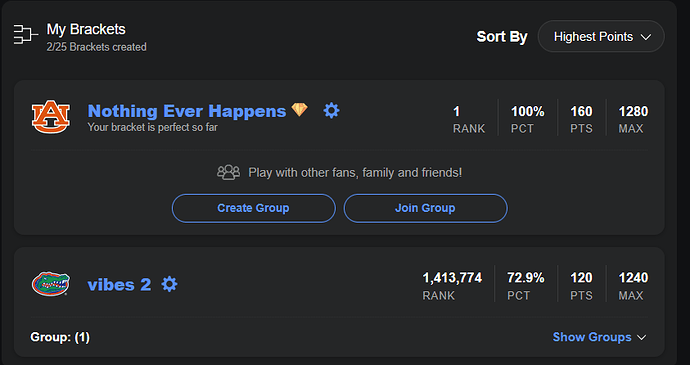Image resolution: width=690 pixels, height=365 pixels.
Task: Click the My Brackets bracket icon
Action: pyautogui.click(x=26, y=34)
